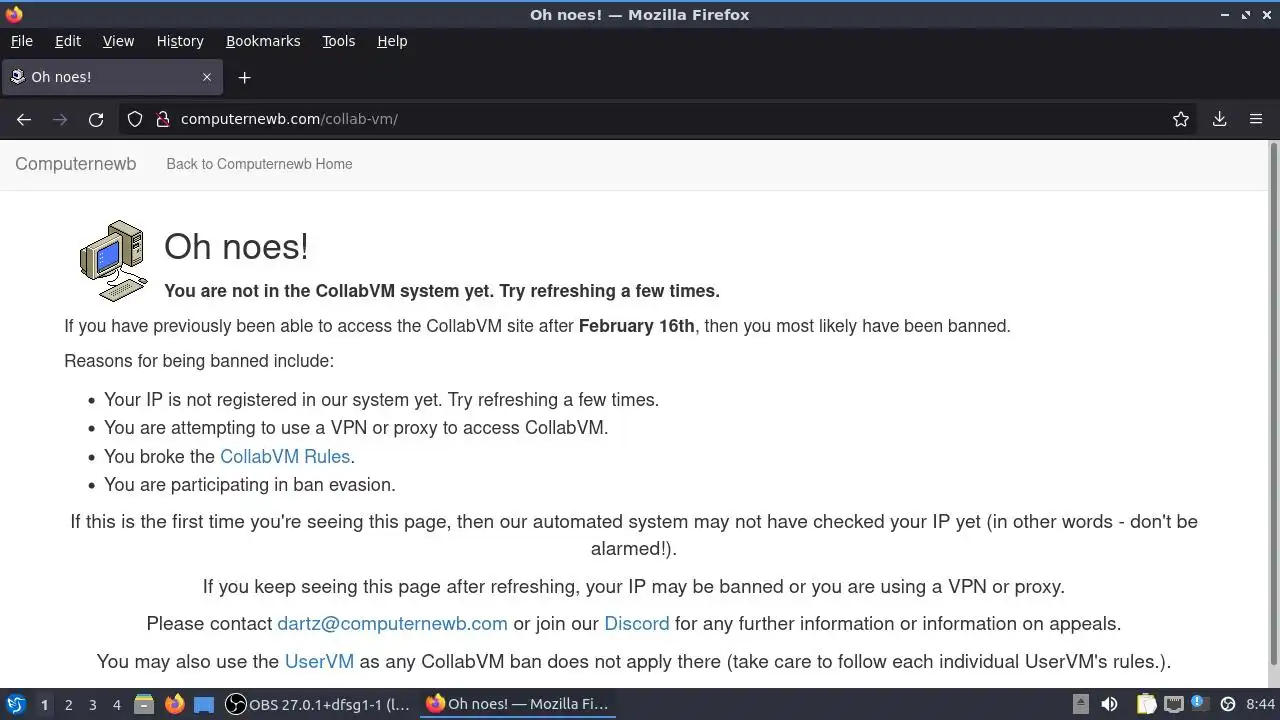1280x720 pixels.
Task: Maximize the Firefox window
Action: click(1246, 15)
